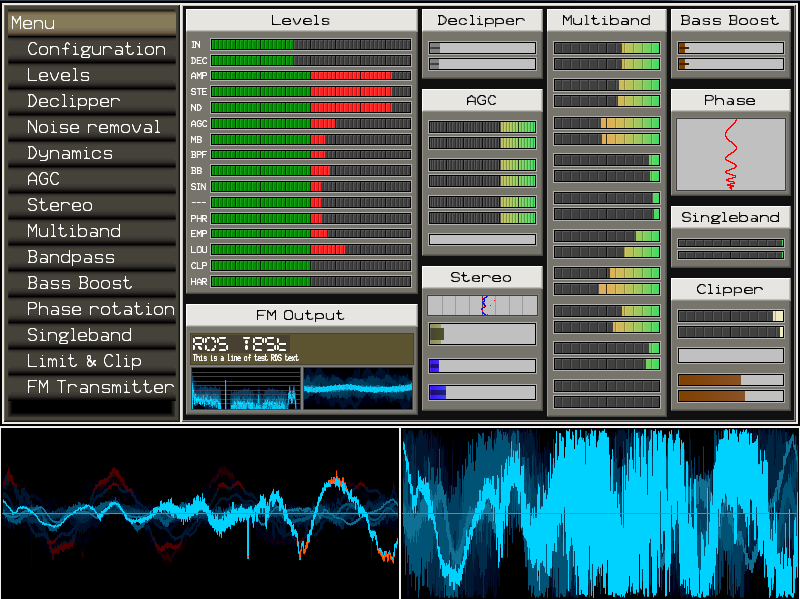Click the STE level meter
The height and width of the screenshot is (599, 800).
pos(311,92)
